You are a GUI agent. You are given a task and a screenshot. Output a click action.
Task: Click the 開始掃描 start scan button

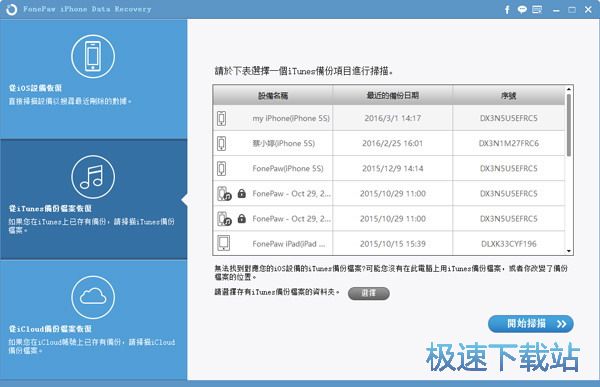click(x=531, y=324)
